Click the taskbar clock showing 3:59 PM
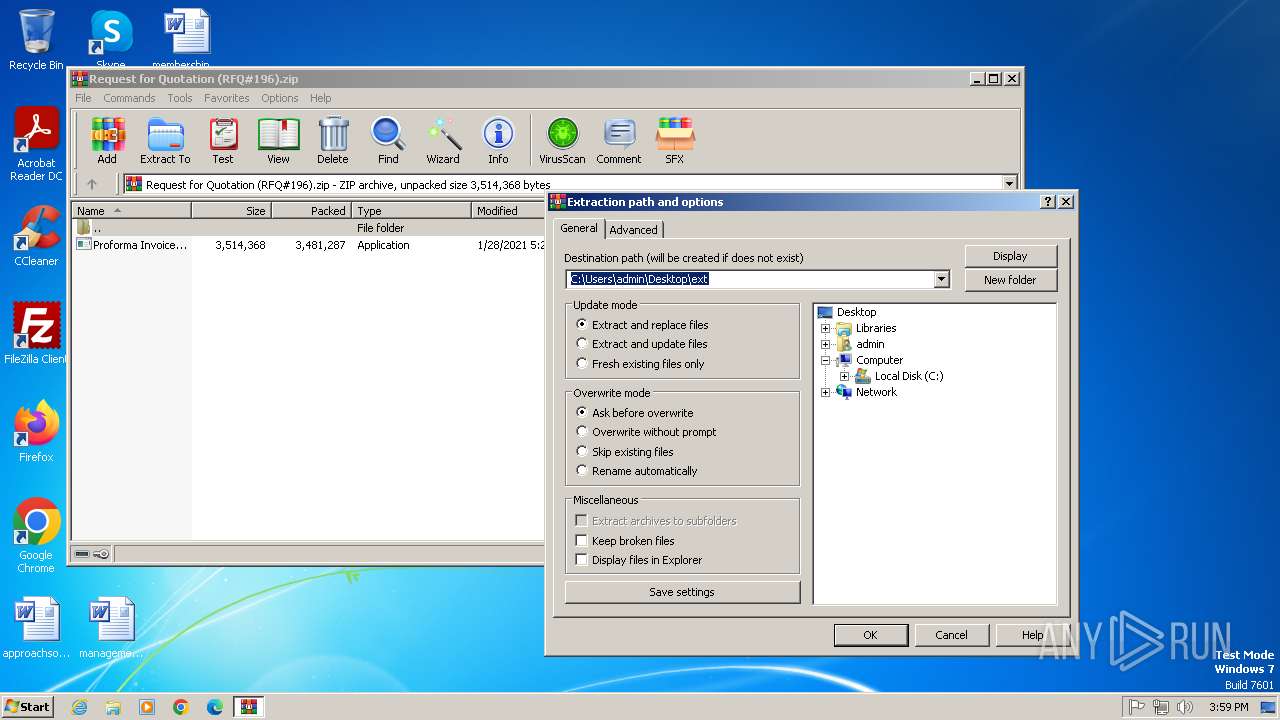Screen dimensions: 1280x720 1228,707
